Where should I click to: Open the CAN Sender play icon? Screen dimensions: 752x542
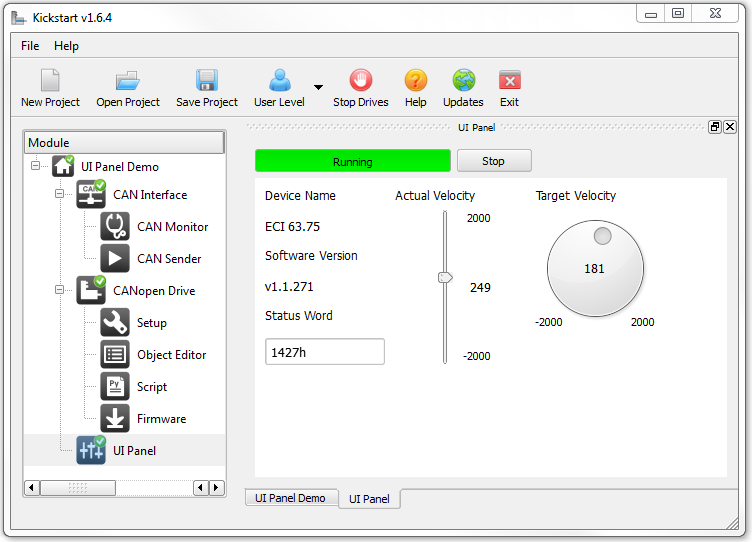[115, 259]
